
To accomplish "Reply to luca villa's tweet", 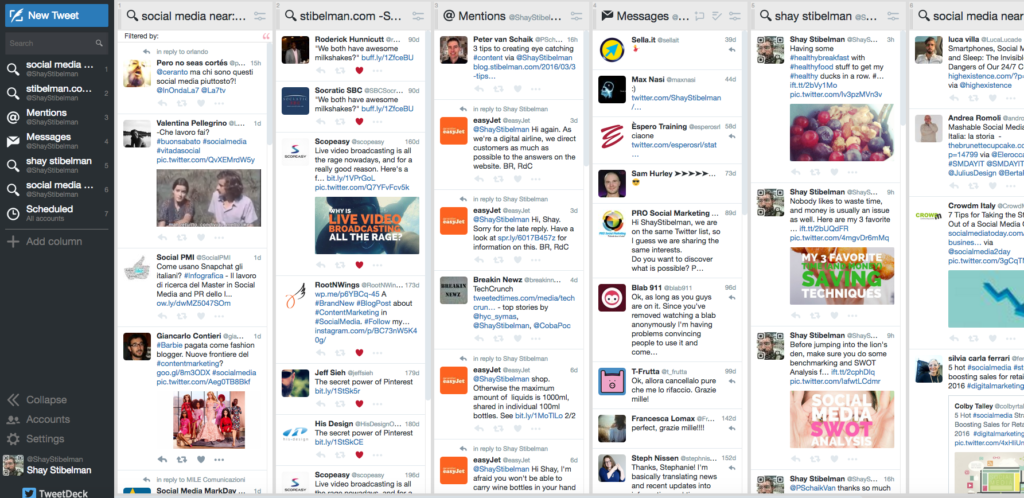I will 953,99.
